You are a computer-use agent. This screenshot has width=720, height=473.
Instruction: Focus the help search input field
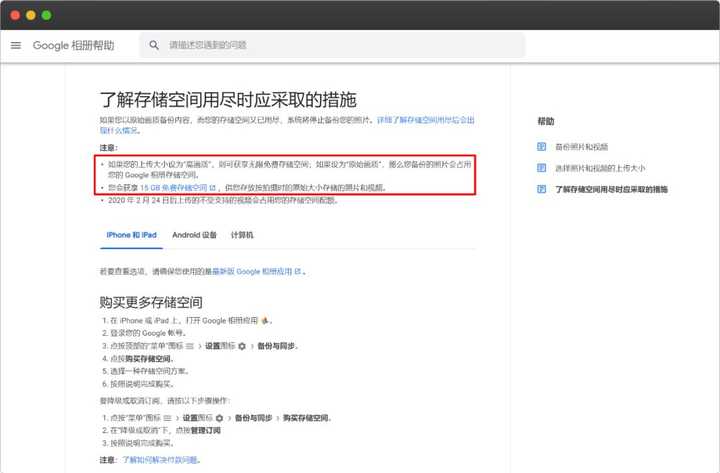tap(332, 45)
